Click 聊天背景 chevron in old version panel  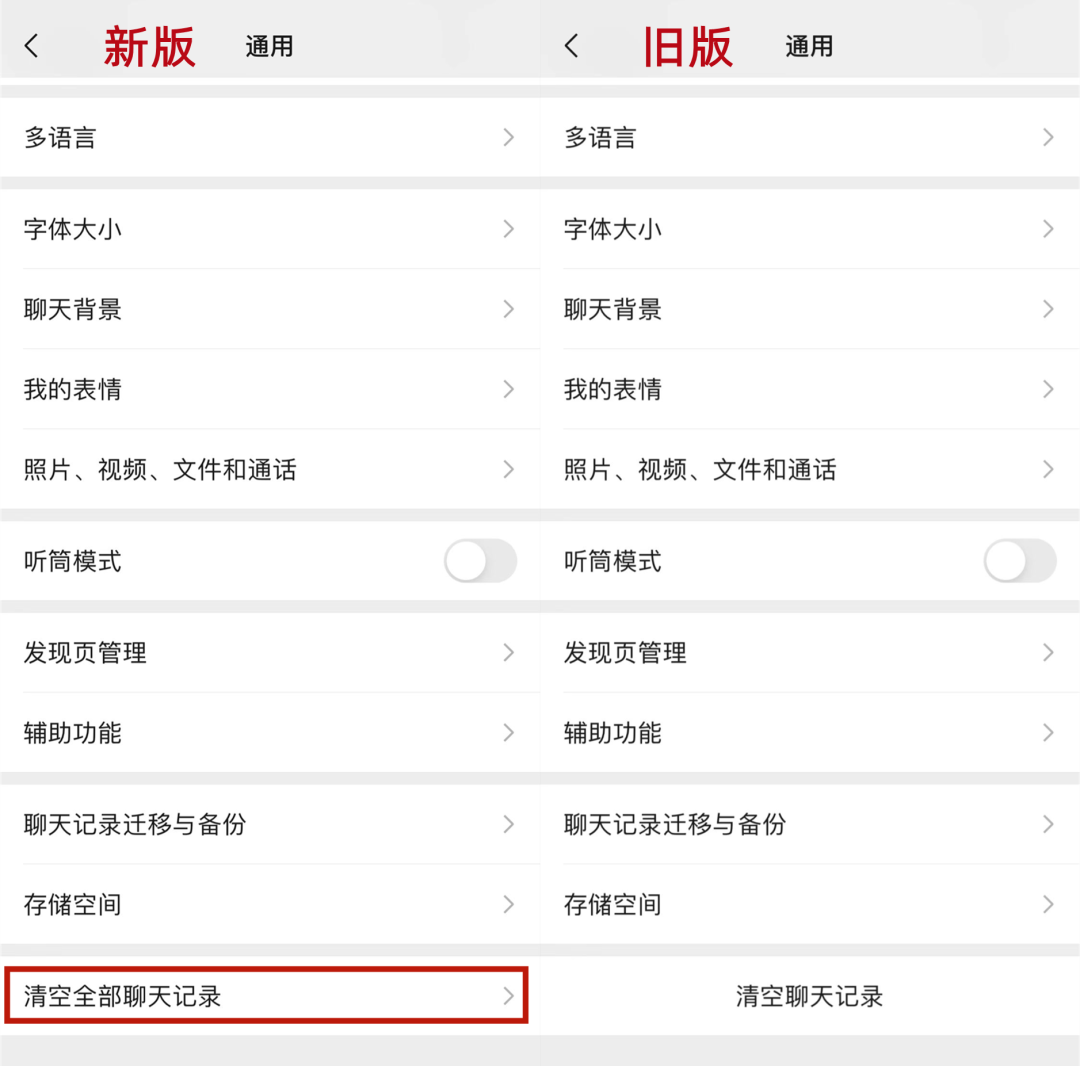pos(1048,309)
